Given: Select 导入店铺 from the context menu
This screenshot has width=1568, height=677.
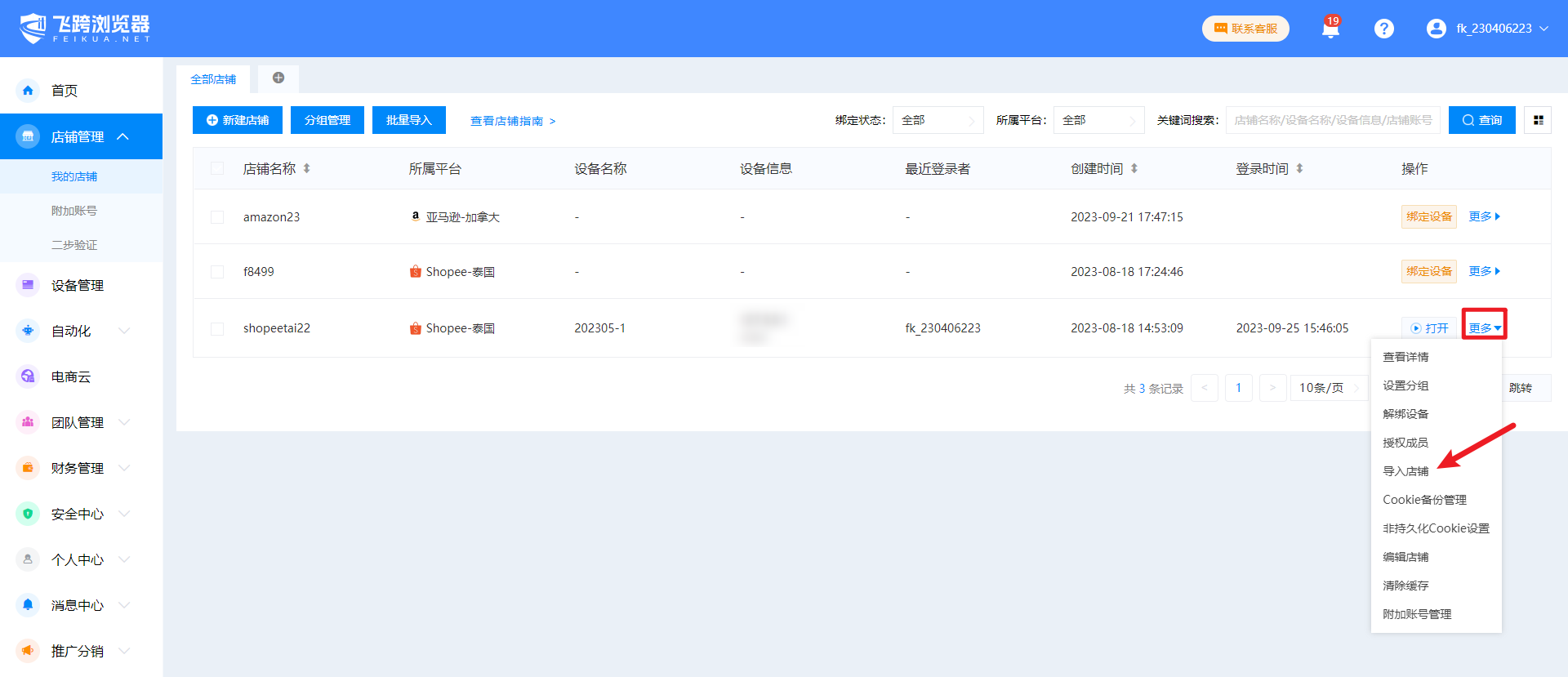Looking at the screenshot, I should [x=1405, y=471].
